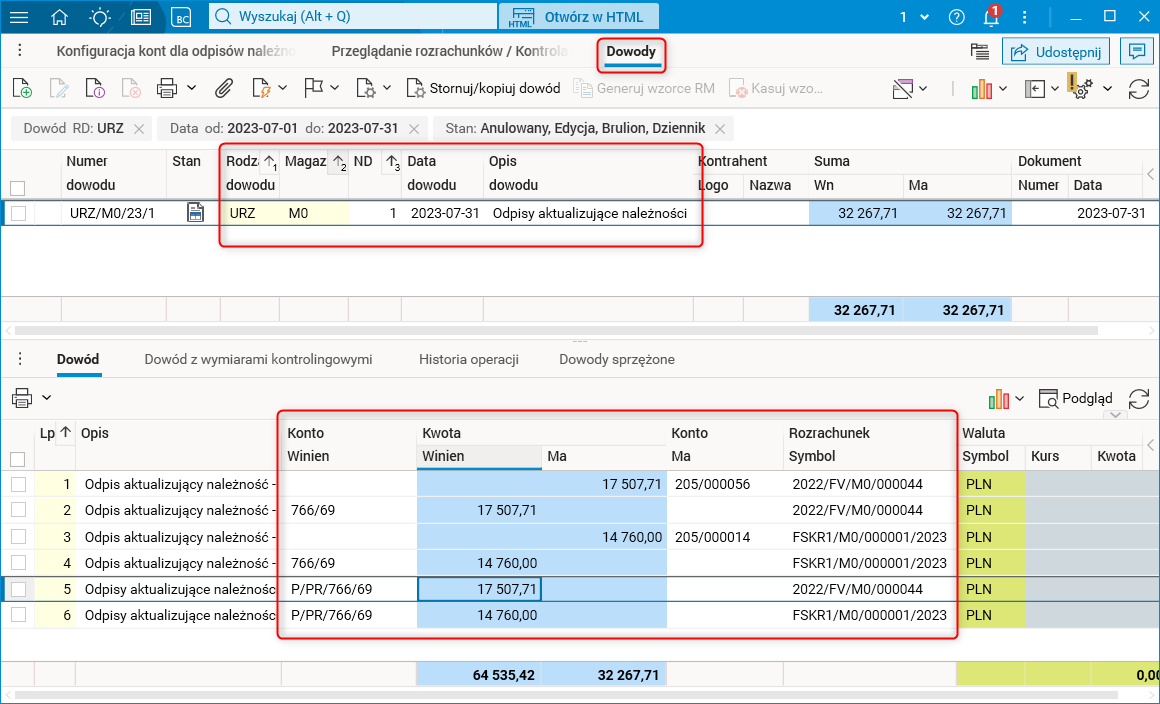The height and width of the screenshot is (704, 1160).
Task: Remove the Dowód RD: URZ filter chip
Action: pos(139,129)
